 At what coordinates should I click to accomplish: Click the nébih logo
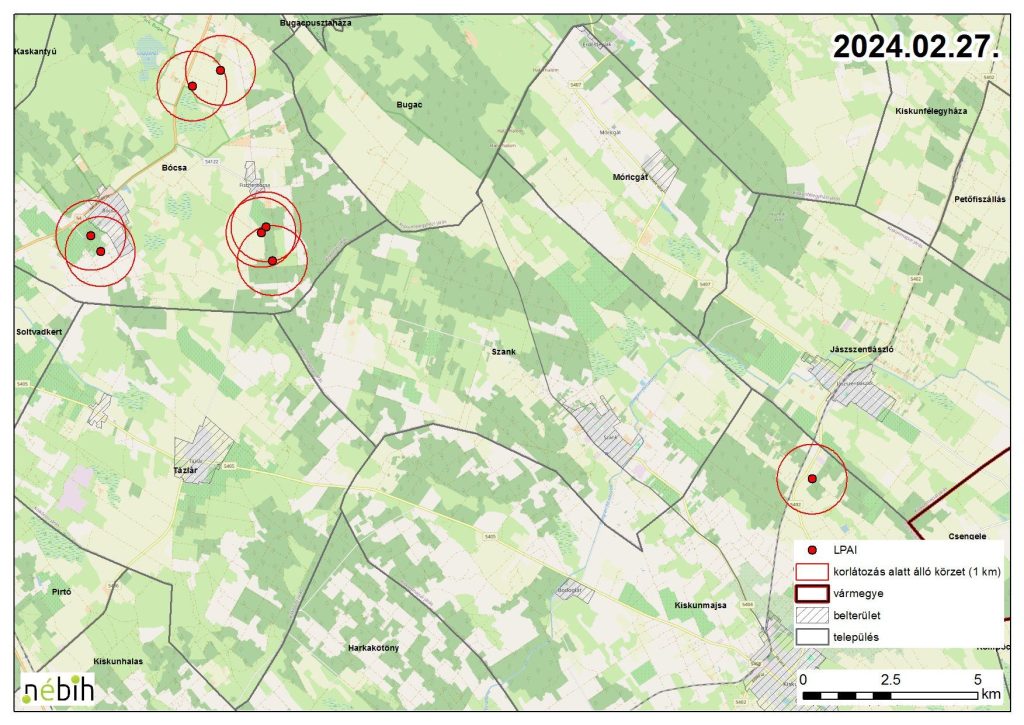(x=58, y=688)
